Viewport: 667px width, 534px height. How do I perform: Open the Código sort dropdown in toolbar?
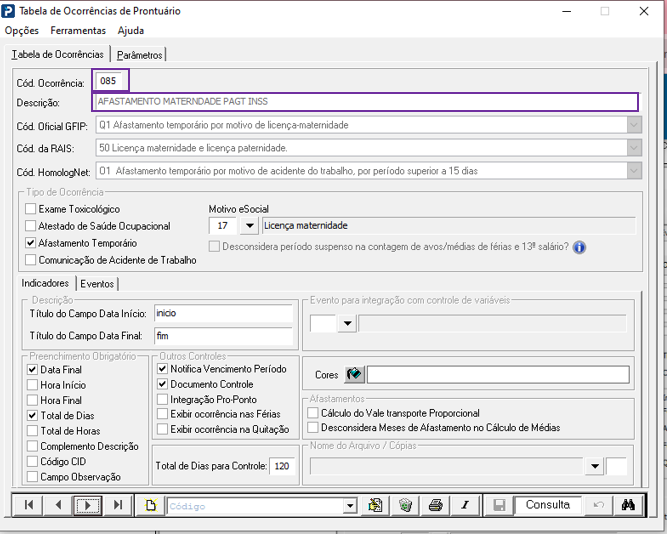(349, 506)
